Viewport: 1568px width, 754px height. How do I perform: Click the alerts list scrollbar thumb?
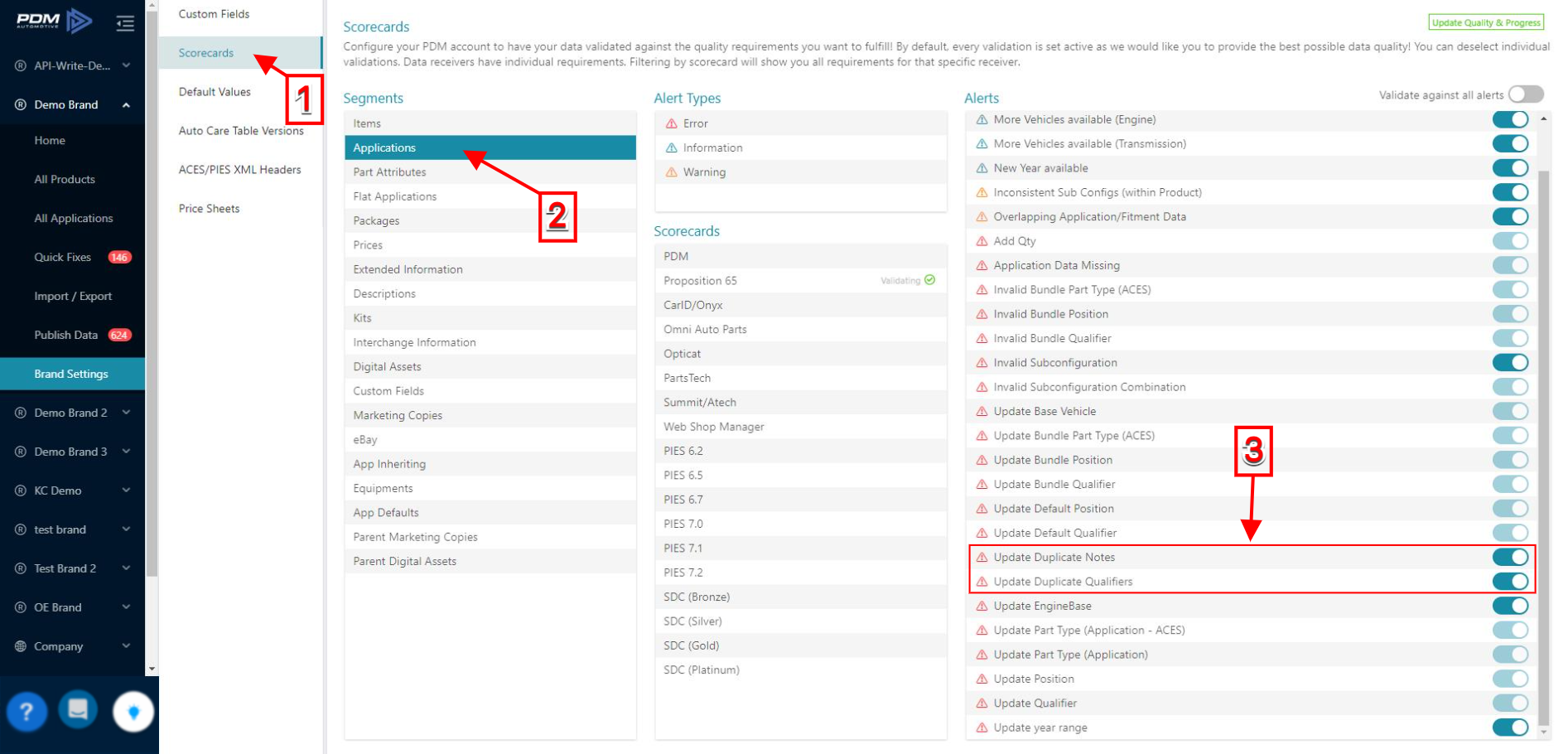pyautogui.click(x=1544, y=447)
